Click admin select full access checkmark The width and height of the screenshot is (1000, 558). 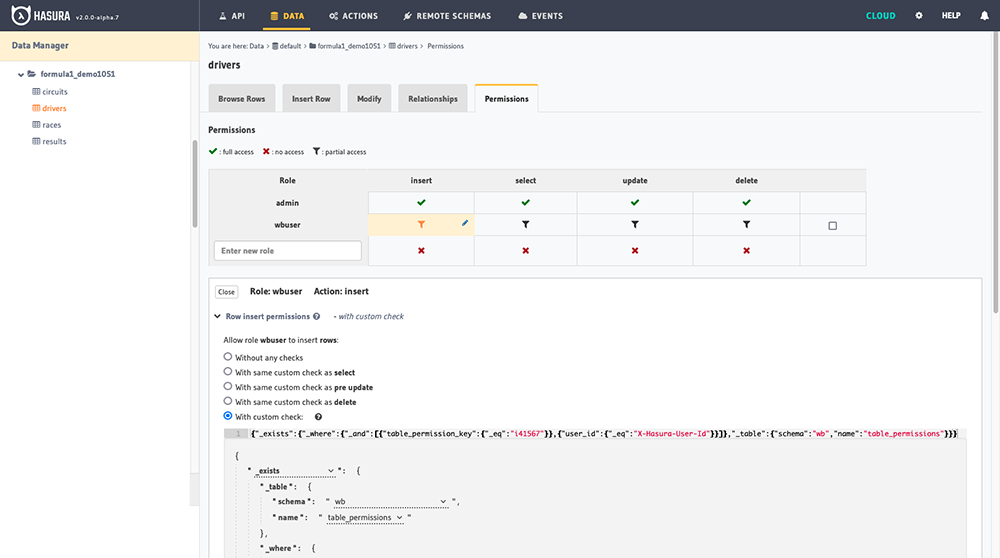pyautogui.click(x=526, y=202)
